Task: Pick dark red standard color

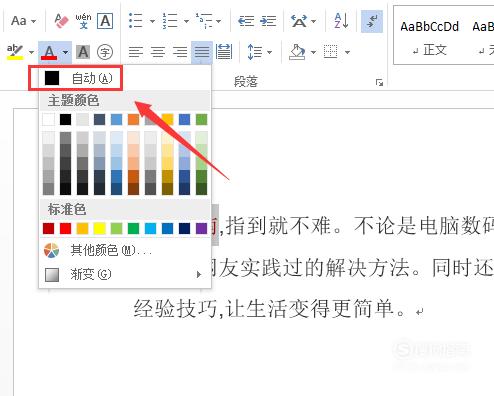Action: [49, 229]
